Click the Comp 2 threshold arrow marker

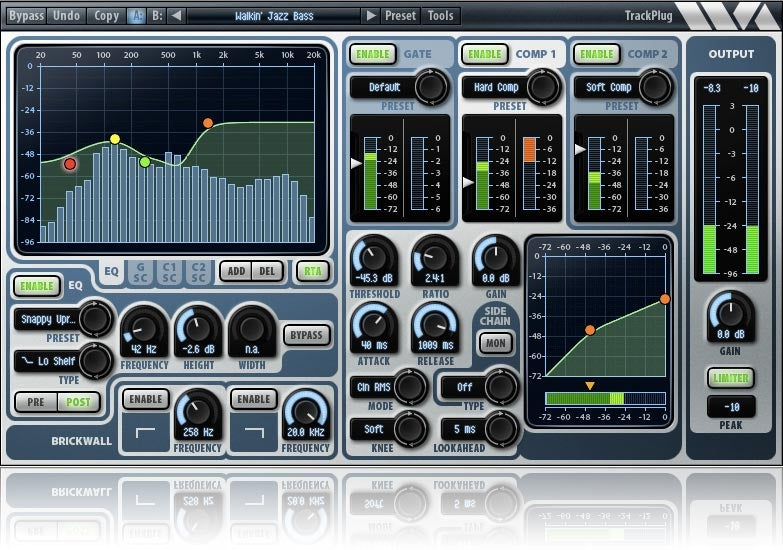(x=580, y=149)
